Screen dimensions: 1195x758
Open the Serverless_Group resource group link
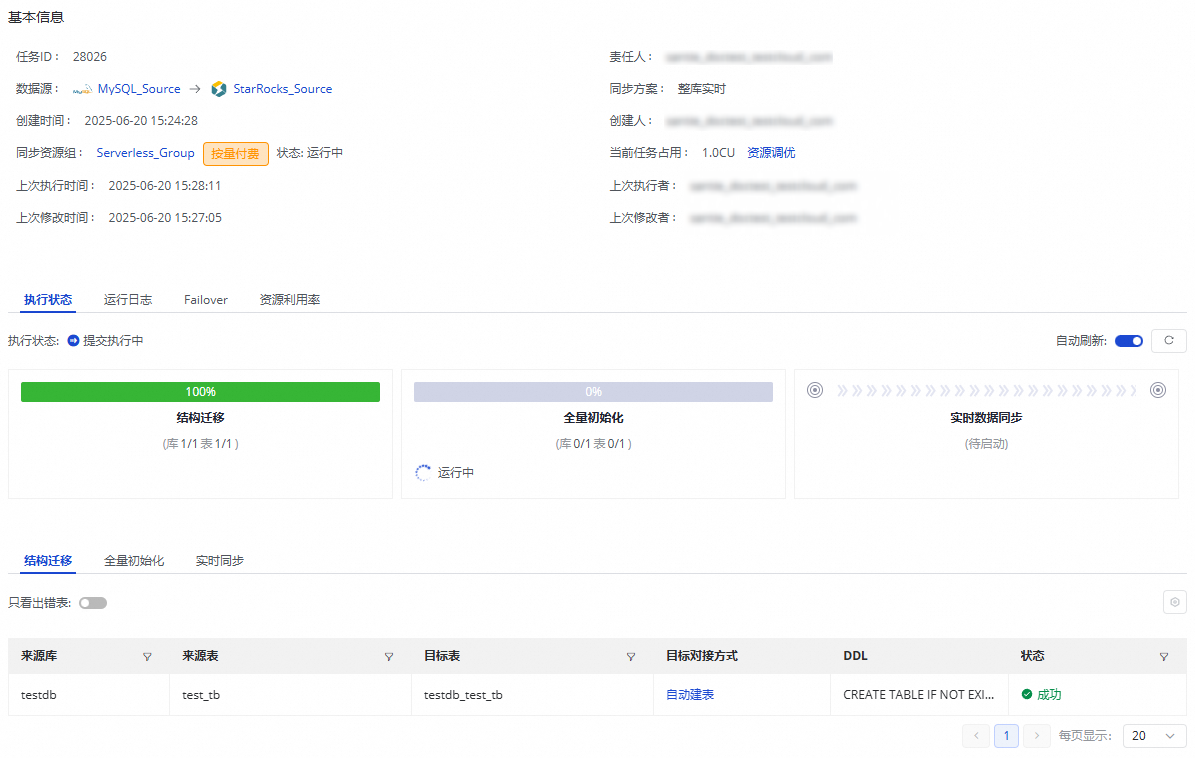[x=146, y=153]
